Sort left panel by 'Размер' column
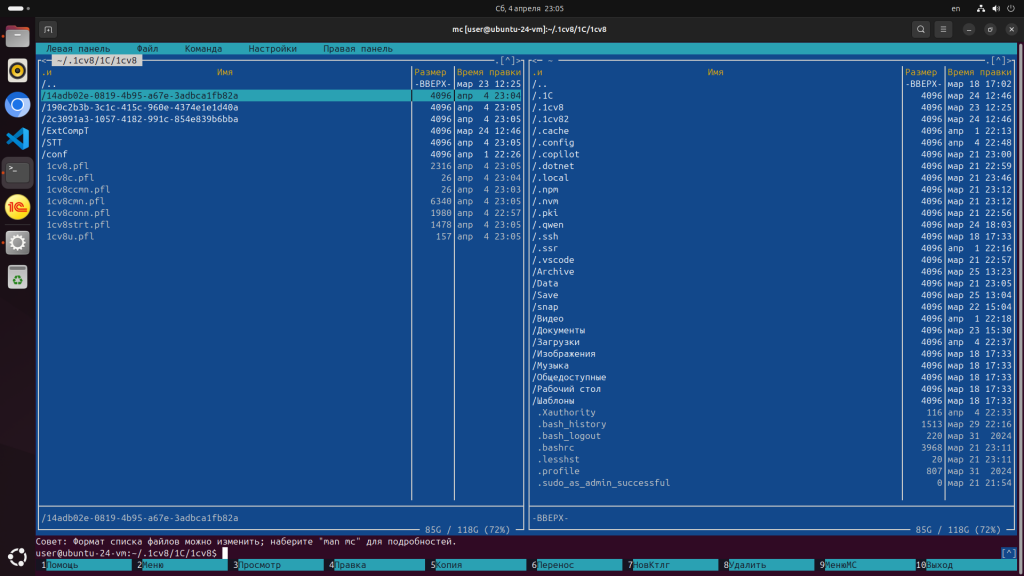The image size is (1024, 576). coord(430,72)
